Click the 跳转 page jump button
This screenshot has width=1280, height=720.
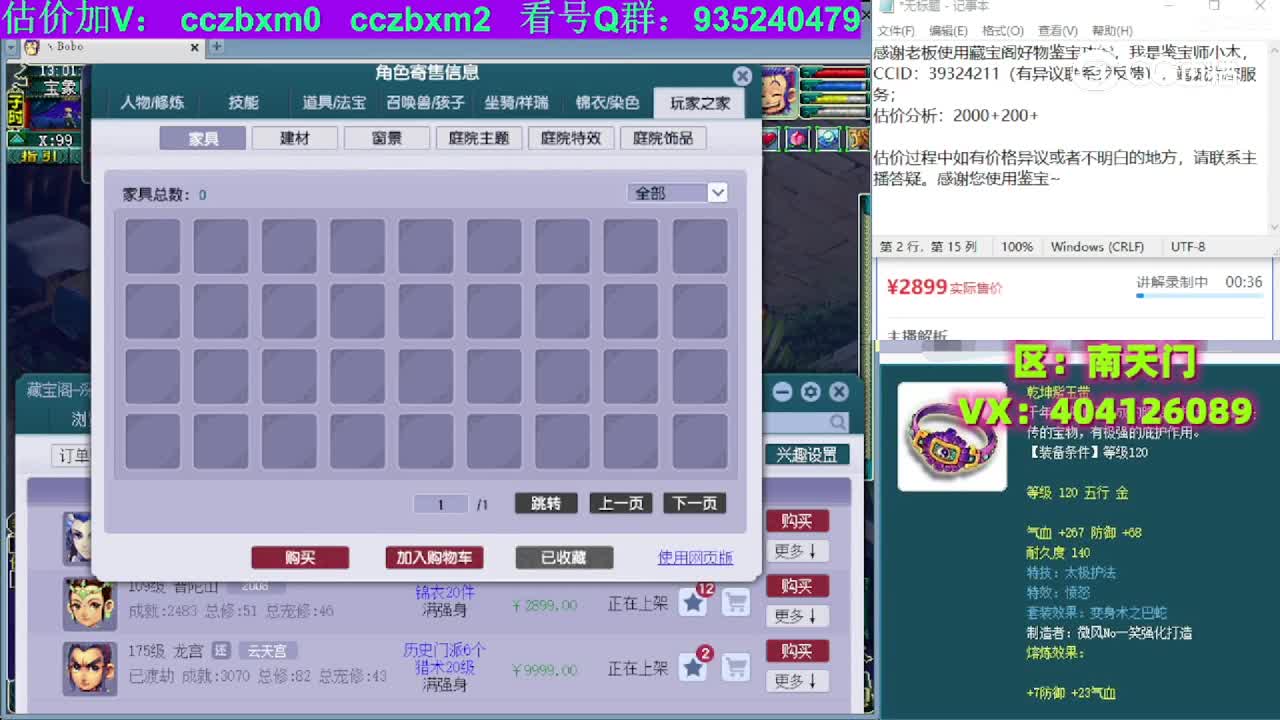pos(546,504)
